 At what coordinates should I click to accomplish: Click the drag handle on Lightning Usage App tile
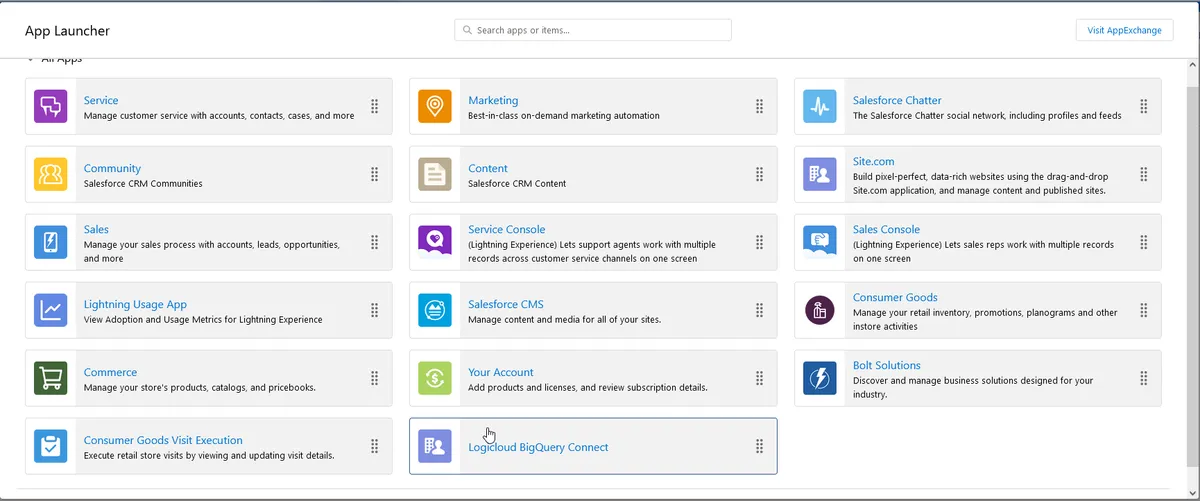374,310
